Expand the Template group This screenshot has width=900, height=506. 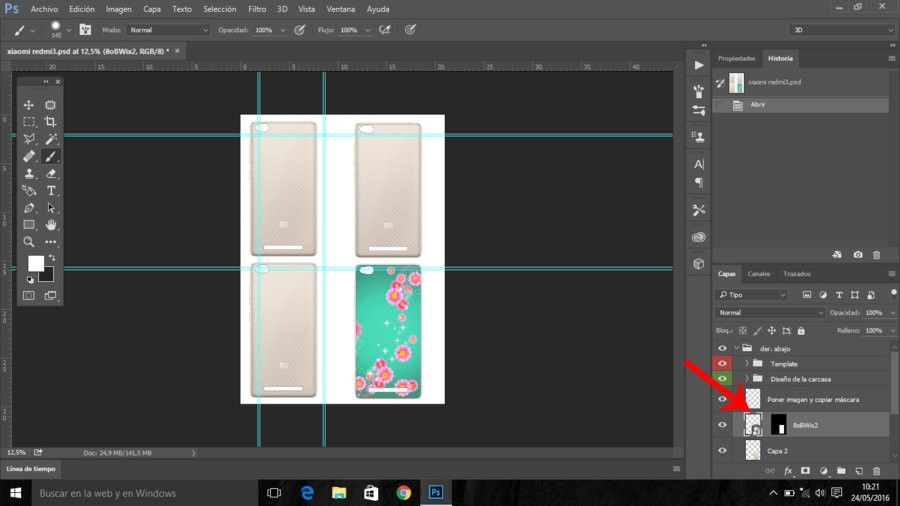pos(747,364)
